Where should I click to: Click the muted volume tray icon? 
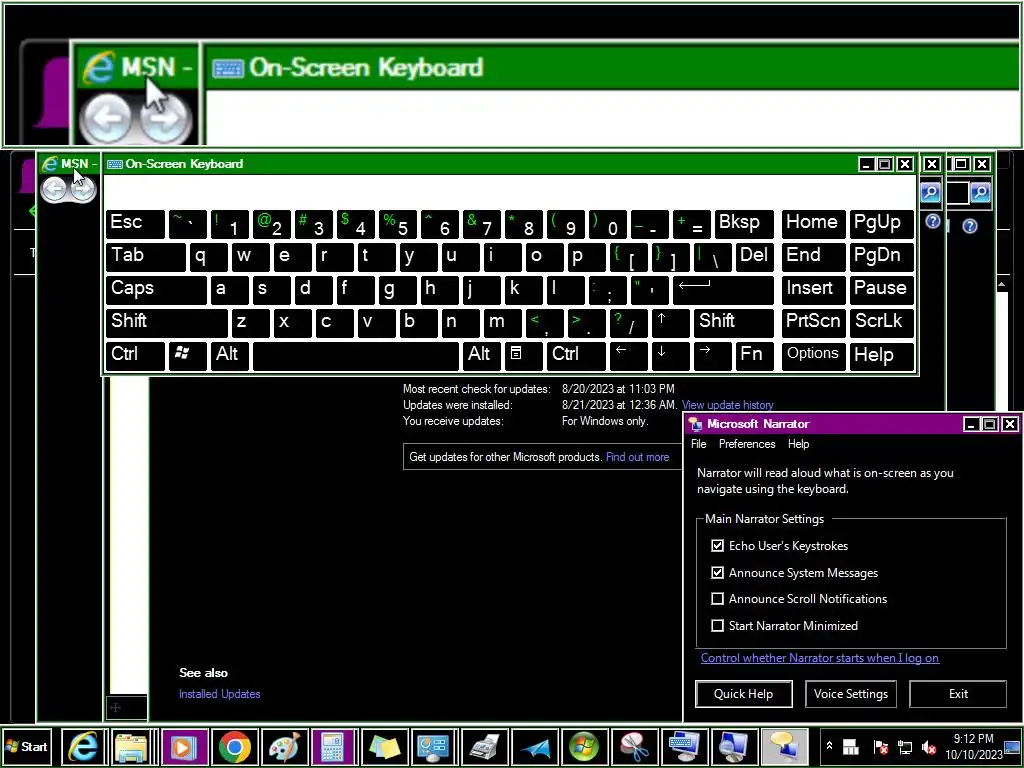928,747
